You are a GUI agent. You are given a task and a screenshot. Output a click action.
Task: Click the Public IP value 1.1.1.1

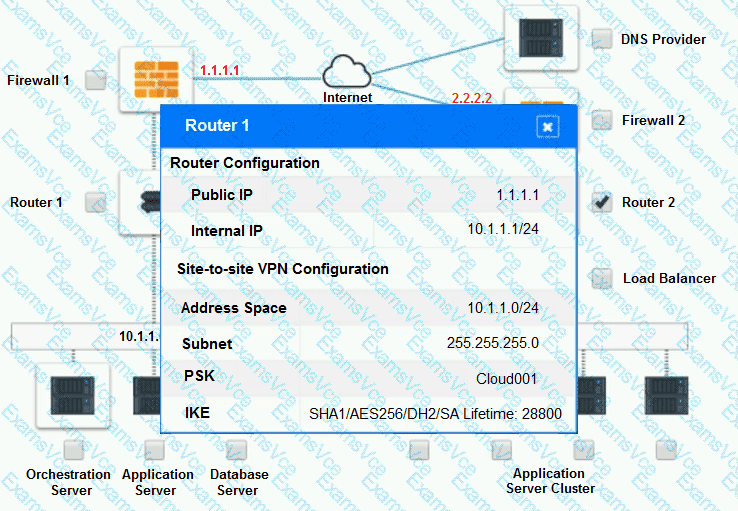[x=517, y=194]
